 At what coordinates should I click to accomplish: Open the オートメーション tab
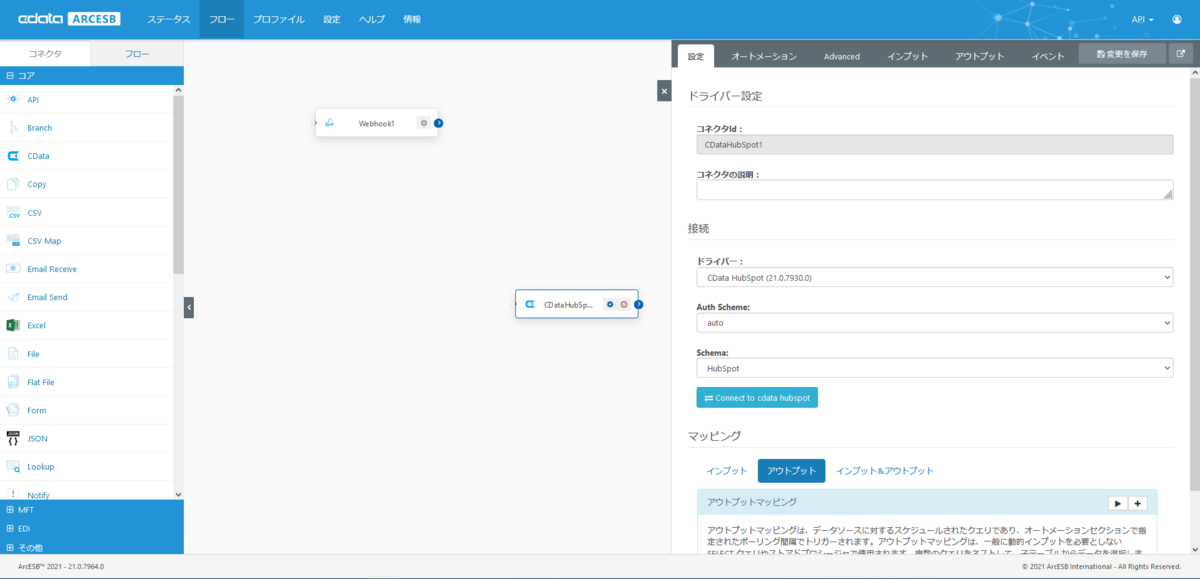(764, 56)
